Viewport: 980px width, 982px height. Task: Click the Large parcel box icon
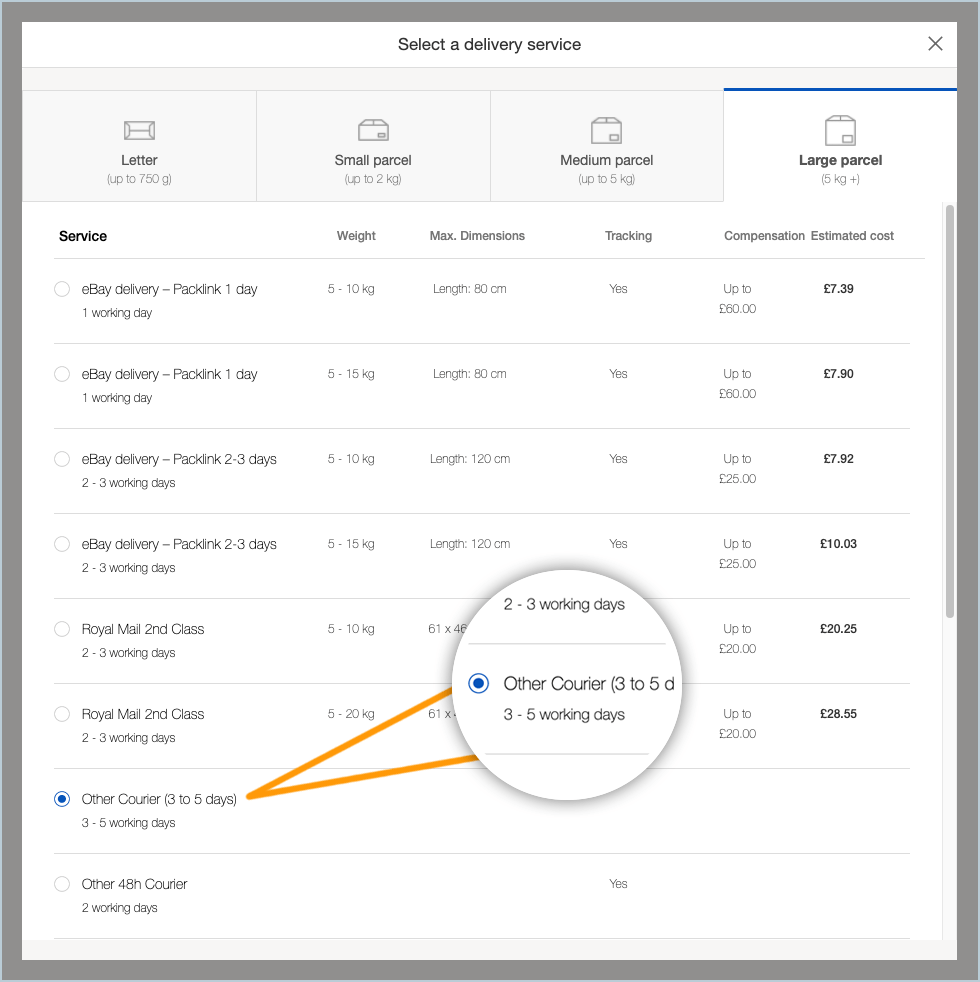[x=840, y=130]
